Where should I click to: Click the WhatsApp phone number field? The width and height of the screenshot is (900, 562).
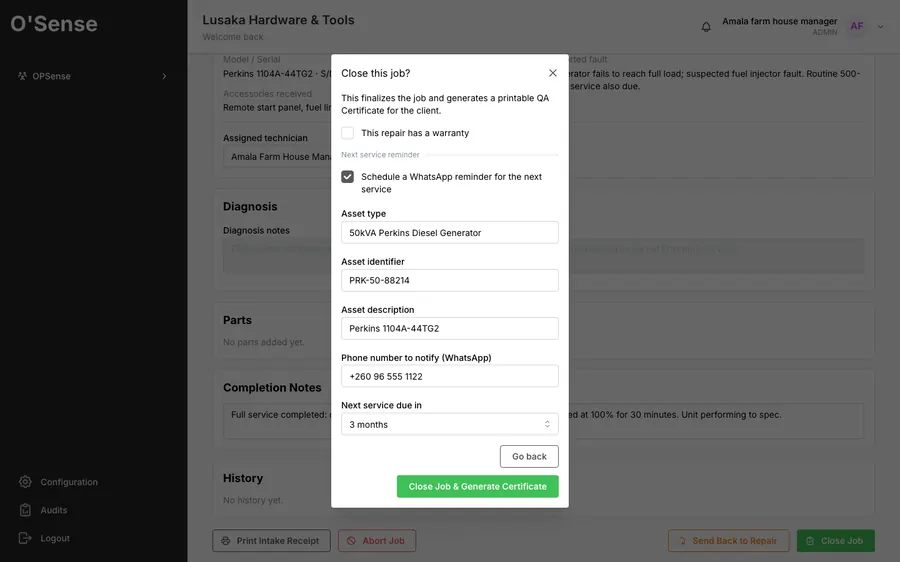click(x=449, y=376)
